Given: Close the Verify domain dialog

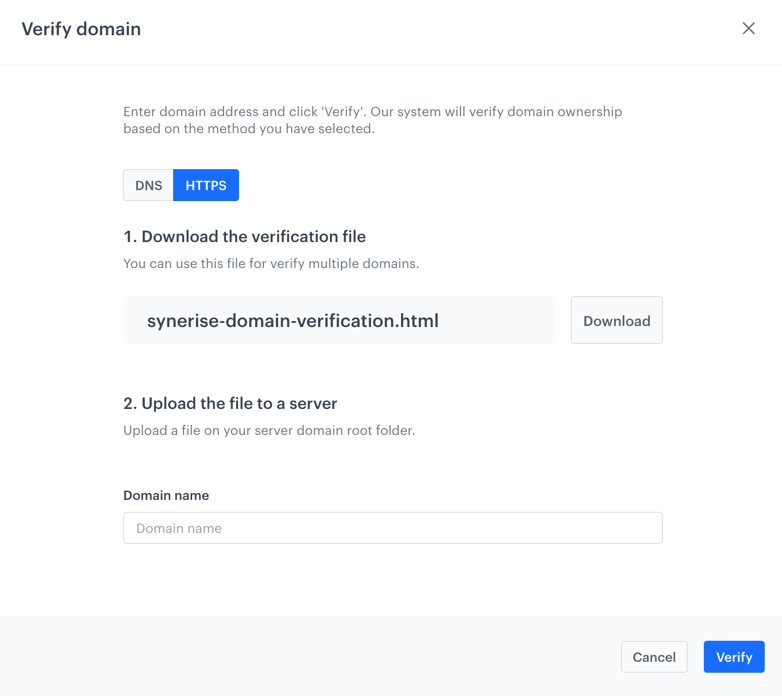Looking at the screenshot, I should tap(748, 28).
